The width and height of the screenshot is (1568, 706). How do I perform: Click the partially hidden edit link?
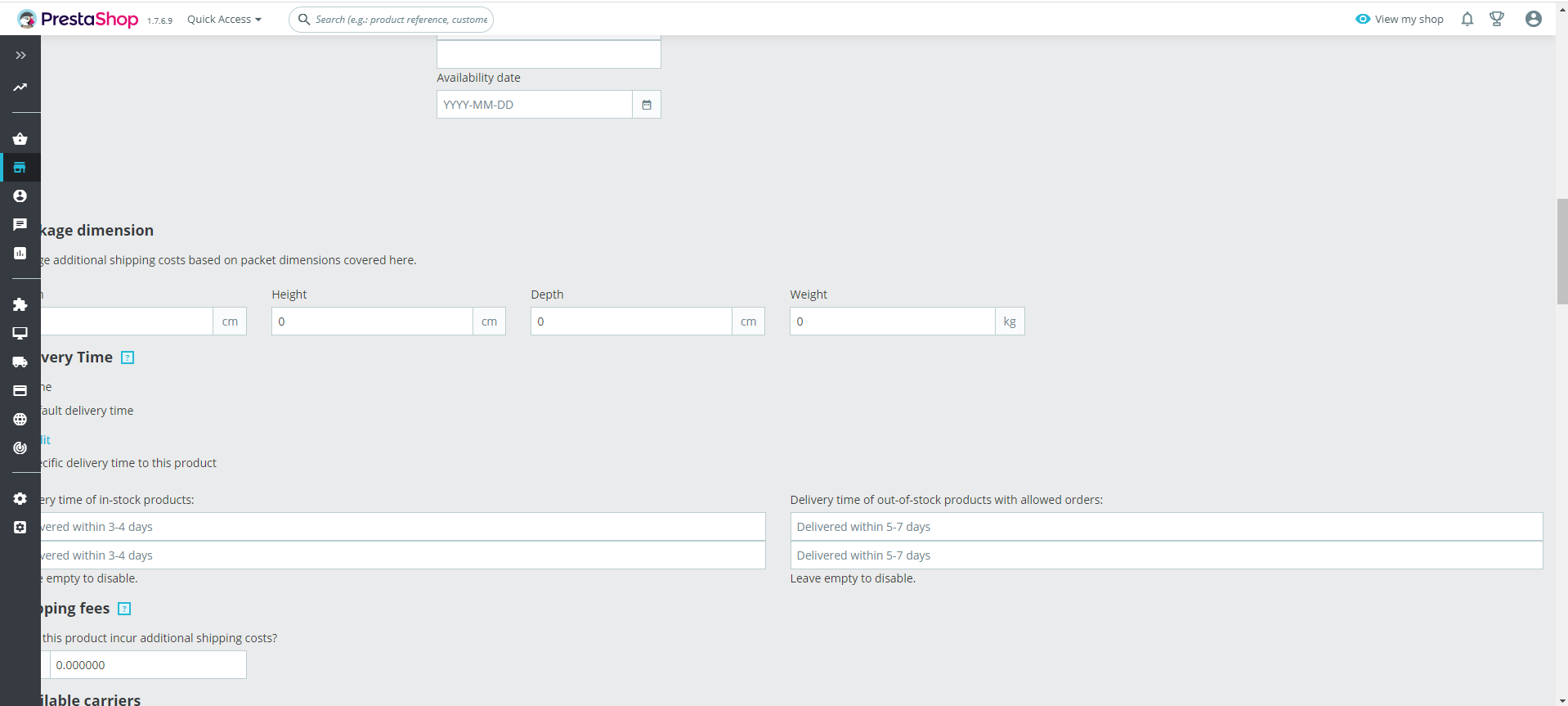coord(46,440)
